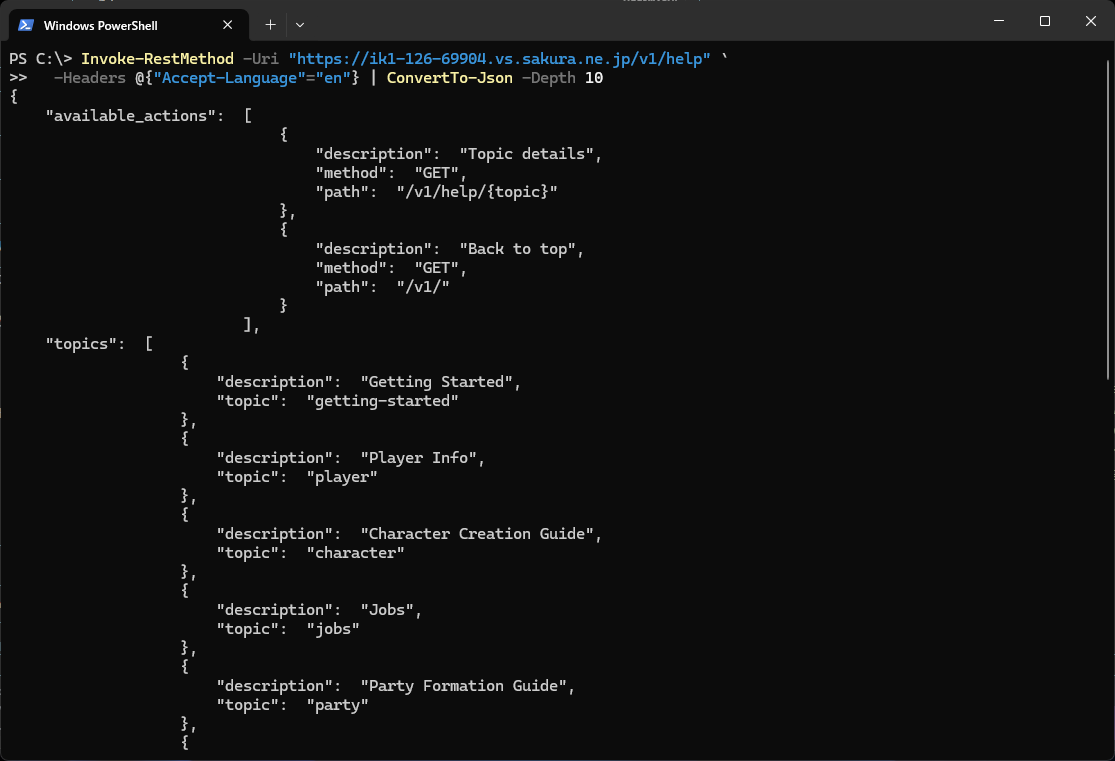The height and width of the screenshot is (761, 1115).
Task: Open a new tab with the plus button
Action: pos(270,24)
